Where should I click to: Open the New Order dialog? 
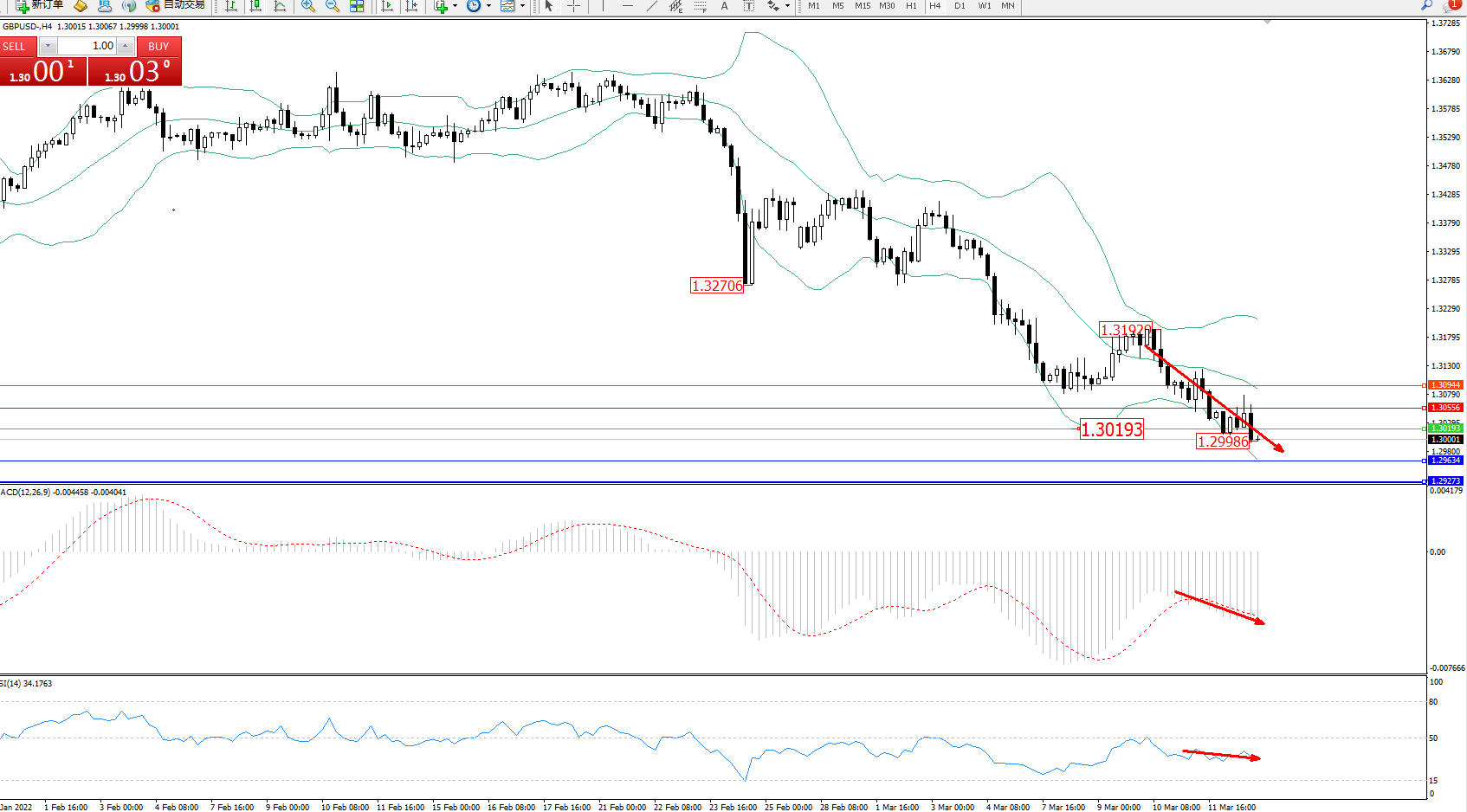coord(39,5)
